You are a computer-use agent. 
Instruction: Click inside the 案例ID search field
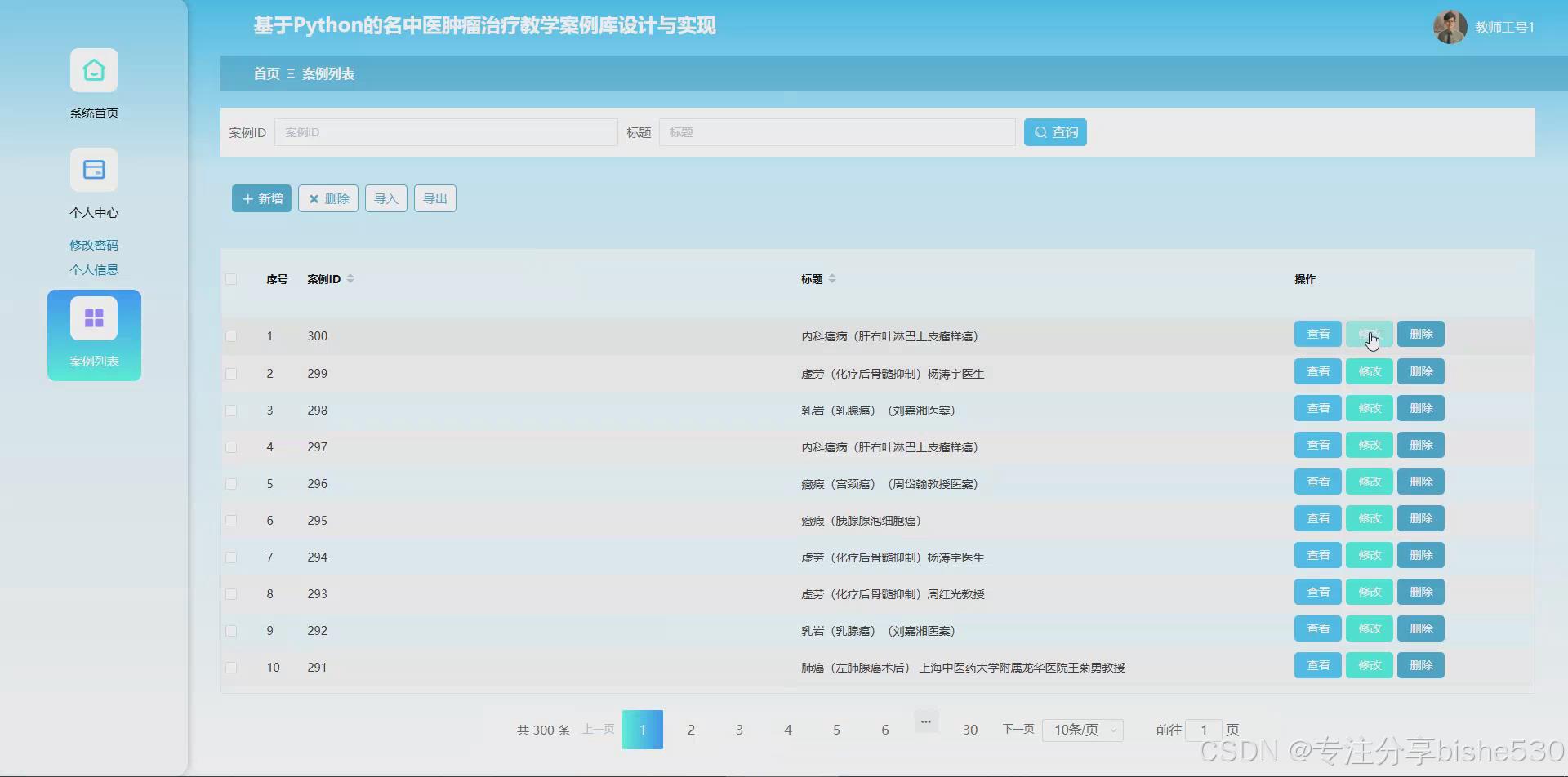446,131
